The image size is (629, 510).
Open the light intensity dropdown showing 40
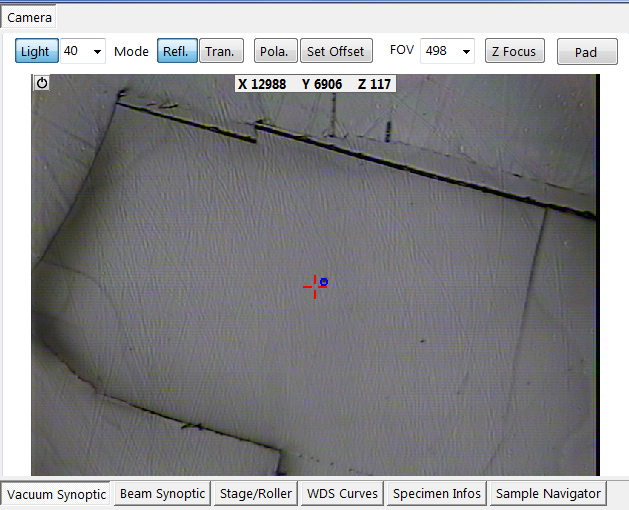(x=83, y=51)
